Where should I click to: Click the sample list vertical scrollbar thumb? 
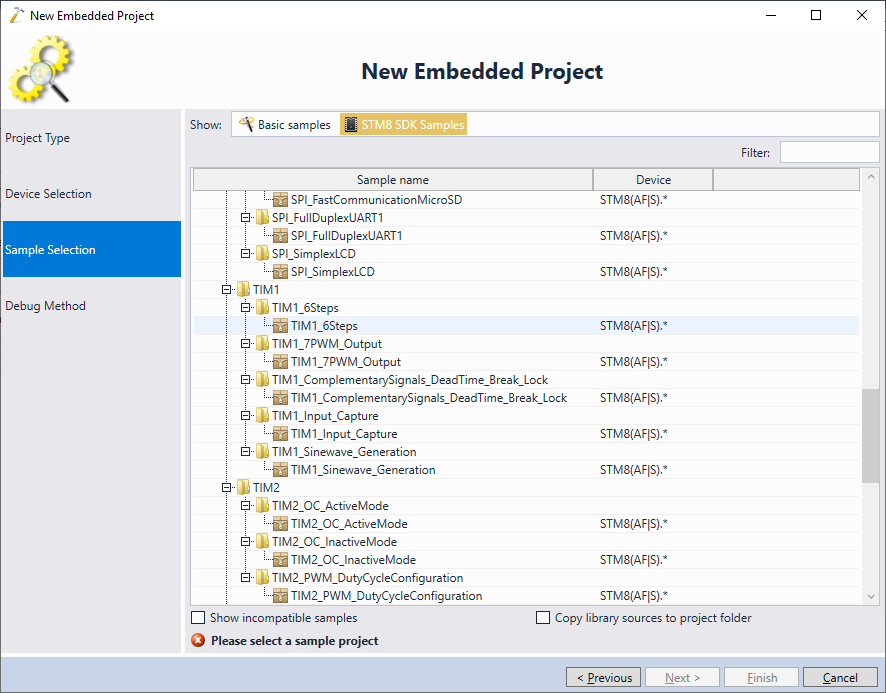pyautogui.click(x=870, y=436)
